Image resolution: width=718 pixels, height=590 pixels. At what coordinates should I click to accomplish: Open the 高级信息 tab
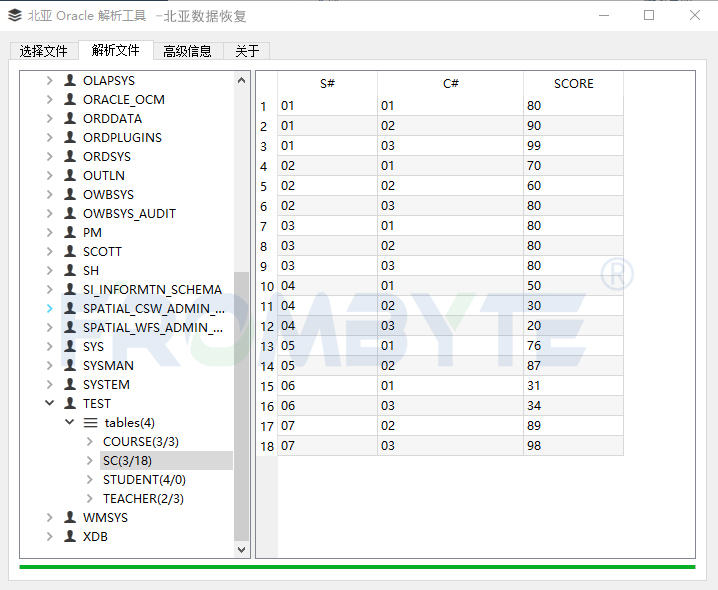click(187, 51)
